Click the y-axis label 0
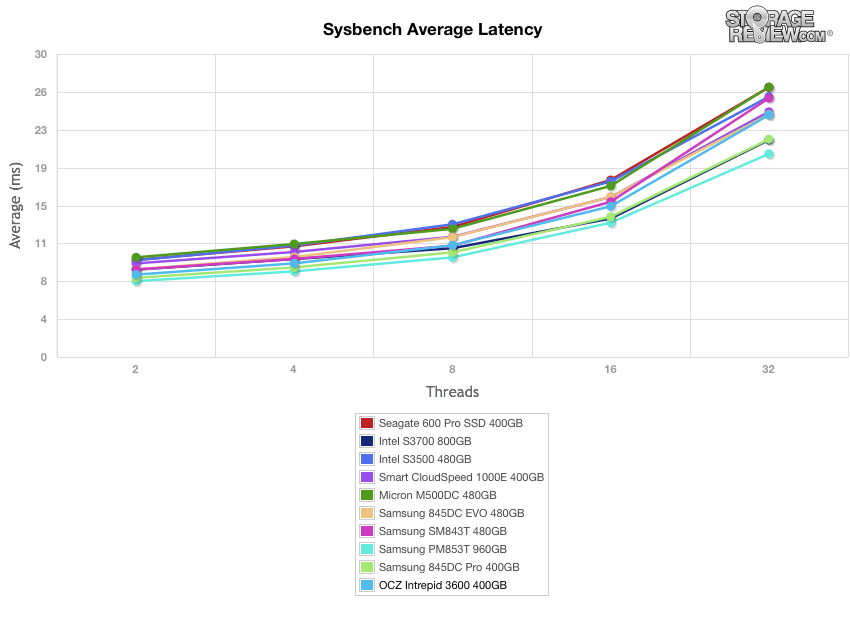The height and width of the screenshot is (625, 850). 43,357
